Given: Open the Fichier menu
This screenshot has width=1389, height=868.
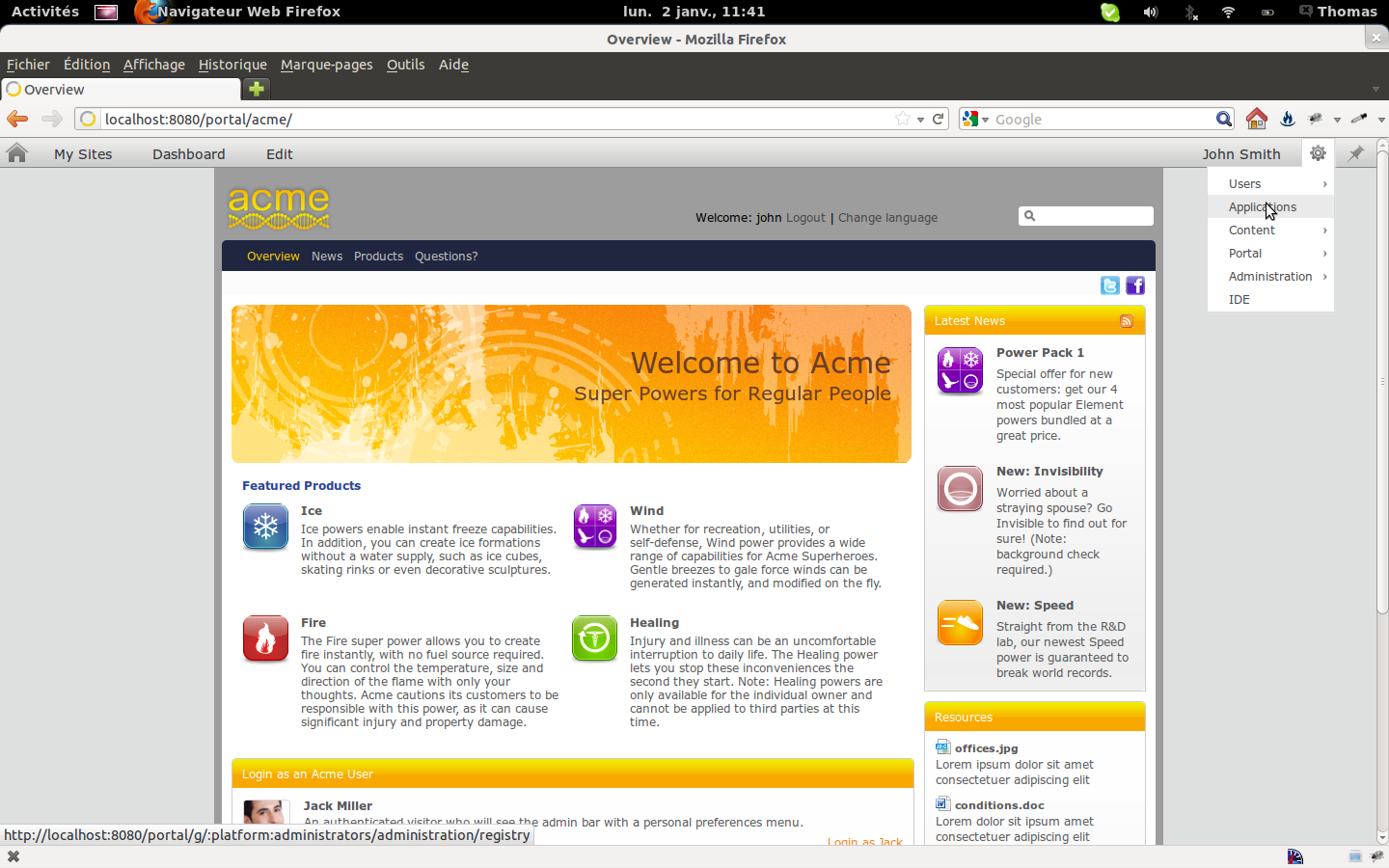Looking at the screenshot, I should 28,65.
